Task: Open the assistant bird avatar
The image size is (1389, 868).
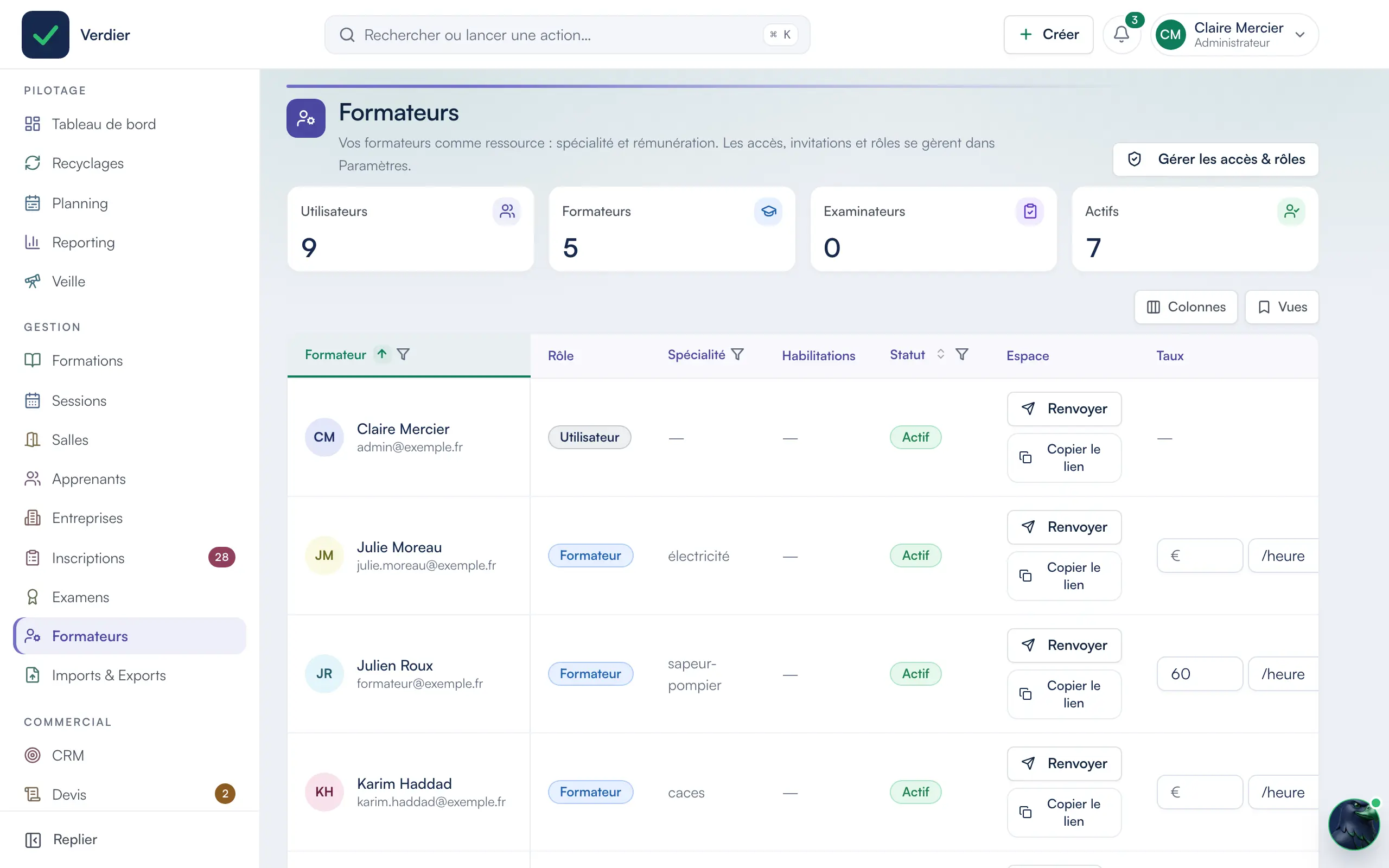Action: [1354, 824]
